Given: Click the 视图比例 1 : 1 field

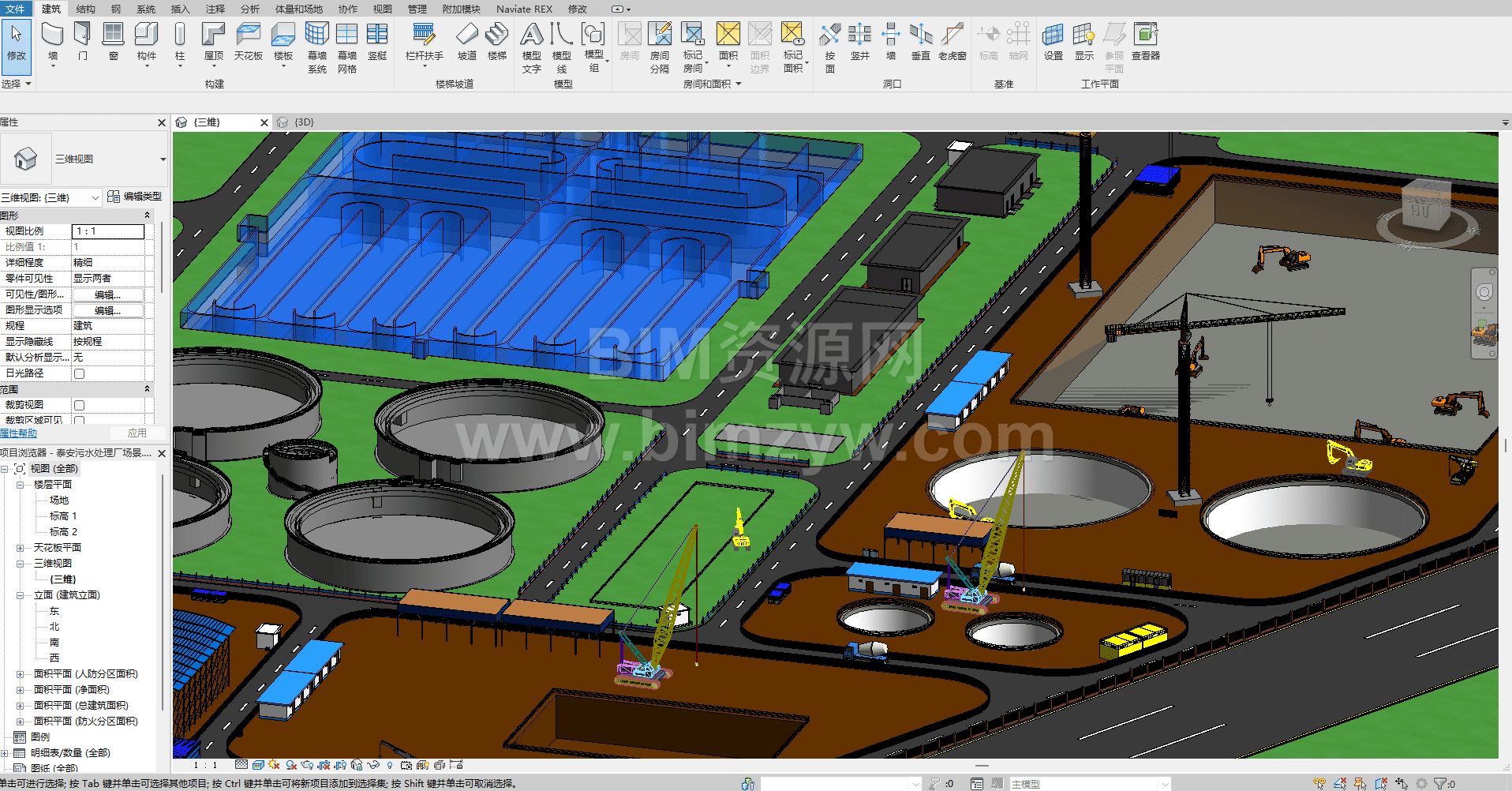Looking at the screenshot, I should tap(108, 231).
